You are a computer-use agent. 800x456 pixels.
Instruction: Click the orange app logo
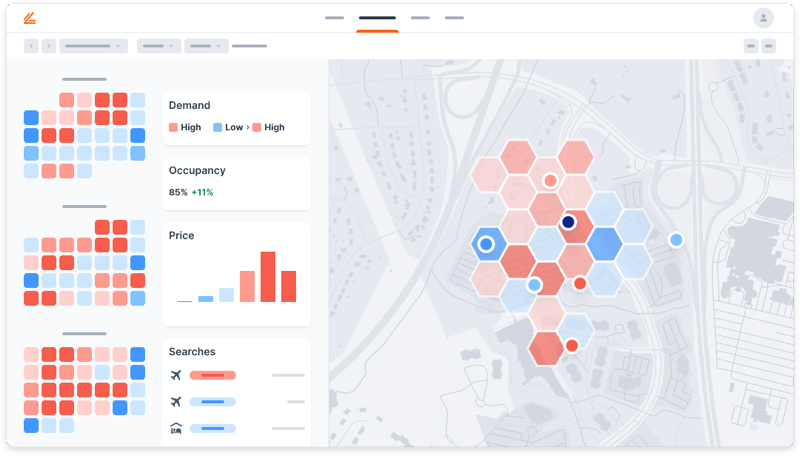pyautogui.click(x=30, y=18)
